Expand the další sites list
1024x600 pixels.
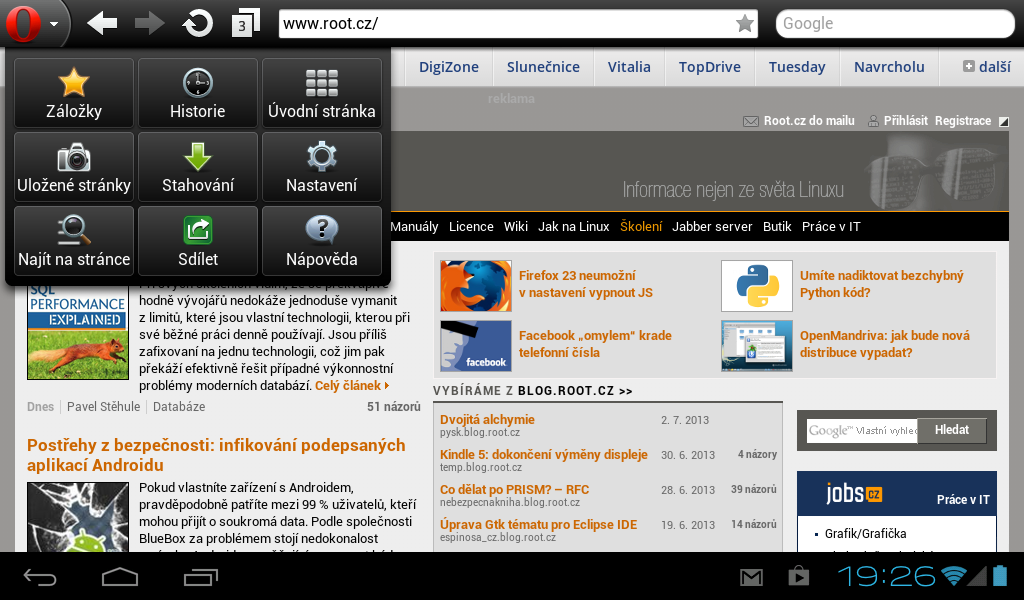tap(987, 66)
